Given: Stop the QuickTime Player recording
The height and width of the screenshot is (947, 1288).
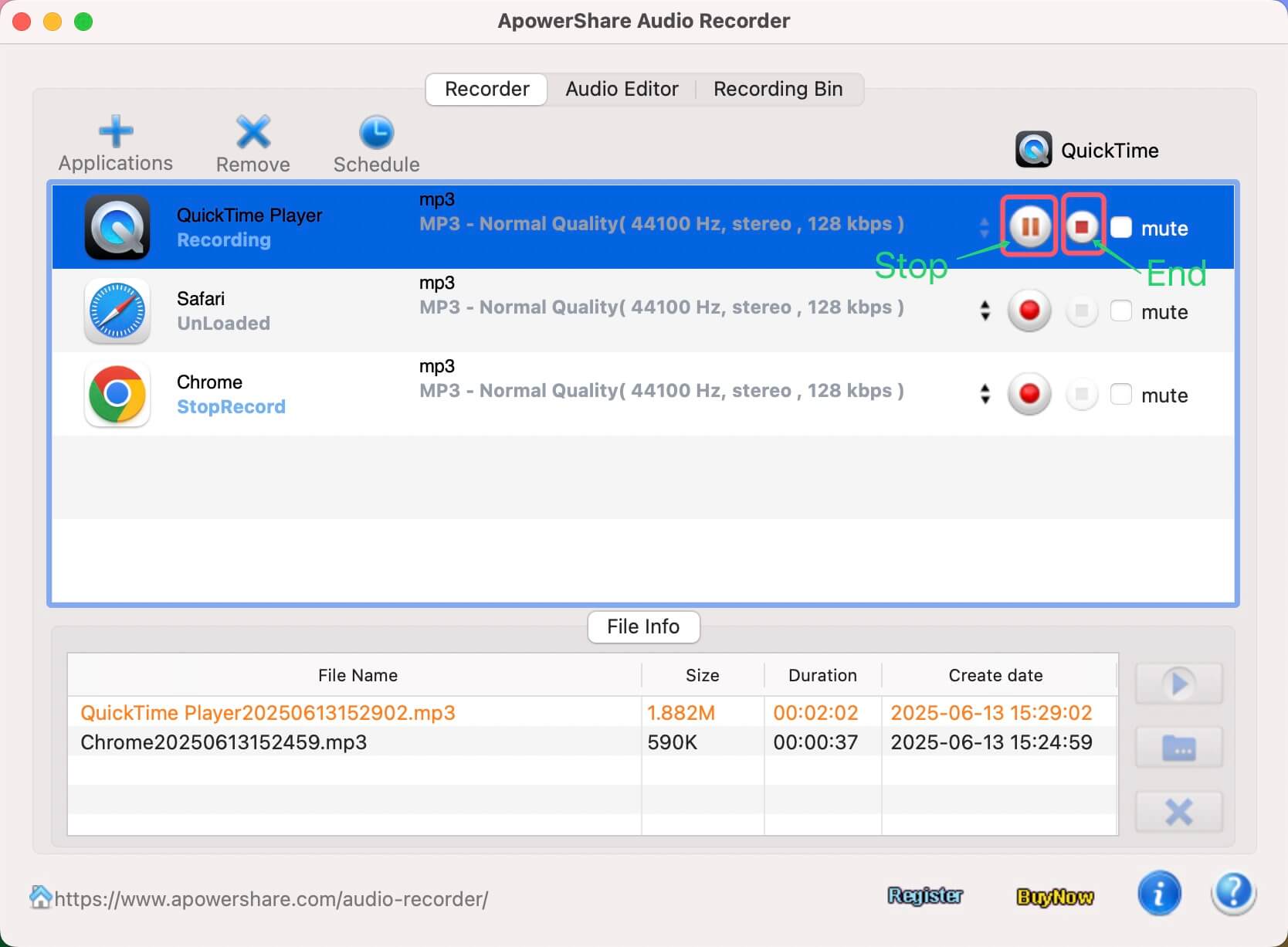Looking at the screenshot, I should (x=1082, y=227).
